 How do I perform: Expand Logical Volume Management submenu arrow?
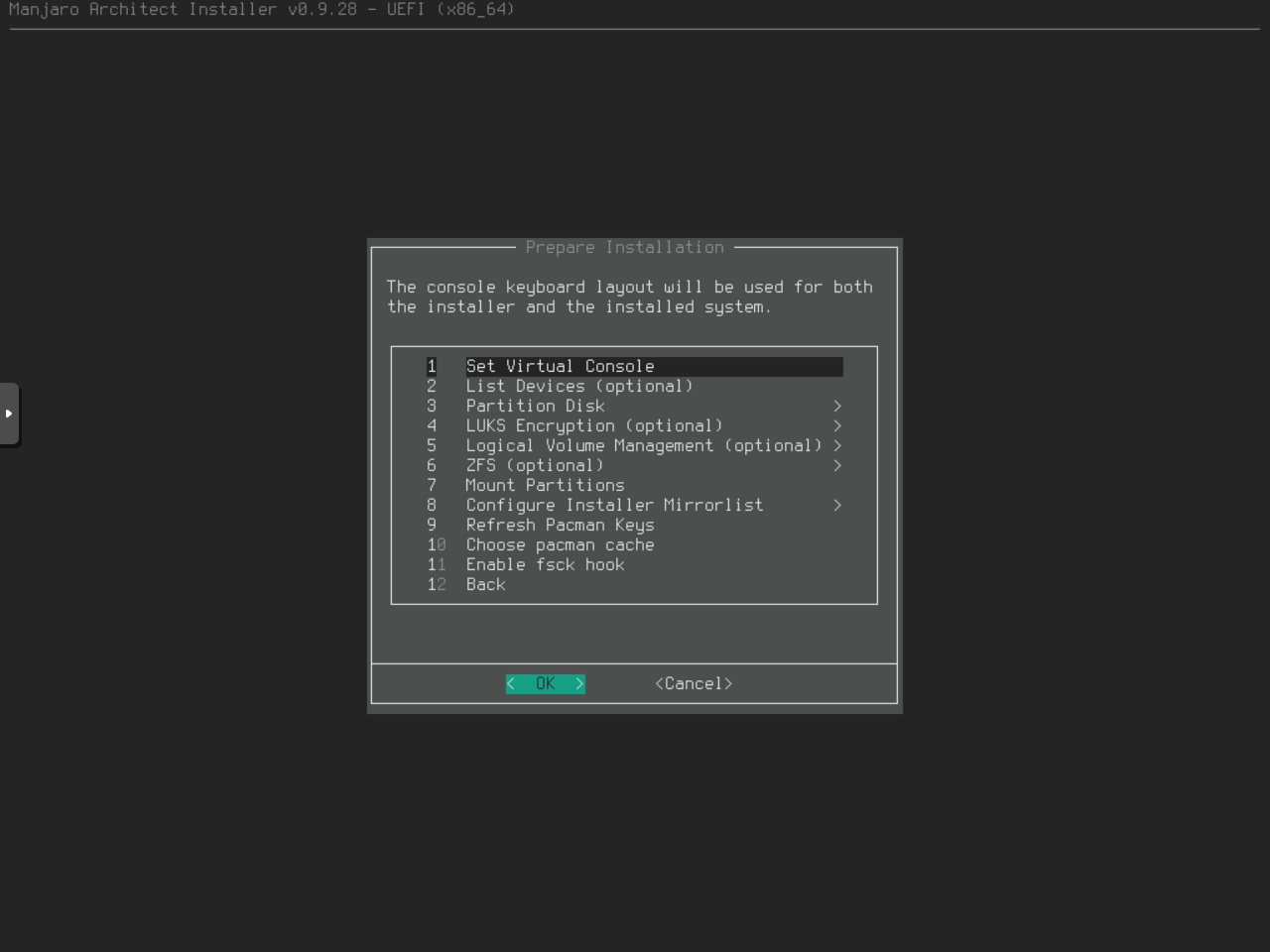pos(837,446)
